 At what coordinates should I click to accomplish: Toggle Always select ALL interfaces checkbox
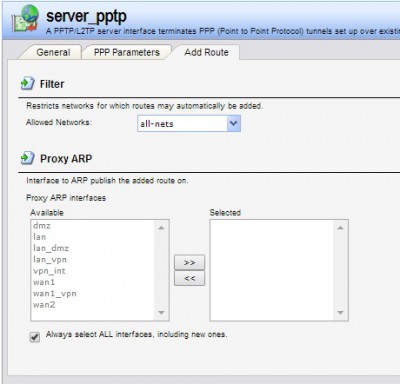coord(35,337)
